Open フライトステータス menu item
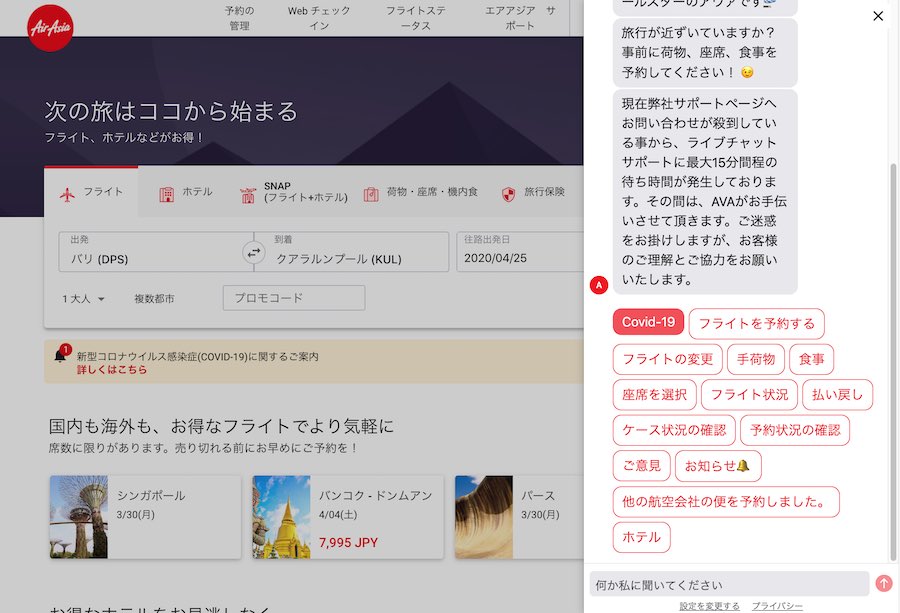900x613 pixels. pyautogui.click(x=416, y=18)
